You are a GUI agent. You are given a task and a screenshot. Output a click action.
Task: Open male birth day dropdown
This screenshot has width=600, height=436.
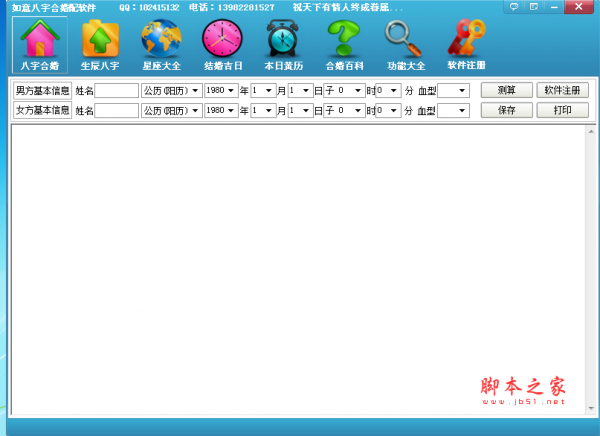tap(300, 91)
